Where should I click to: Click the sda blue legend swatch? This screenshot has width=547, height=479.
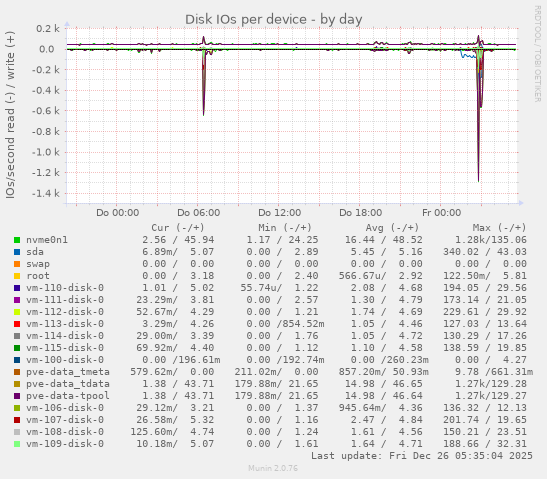(x=17, y=252)
